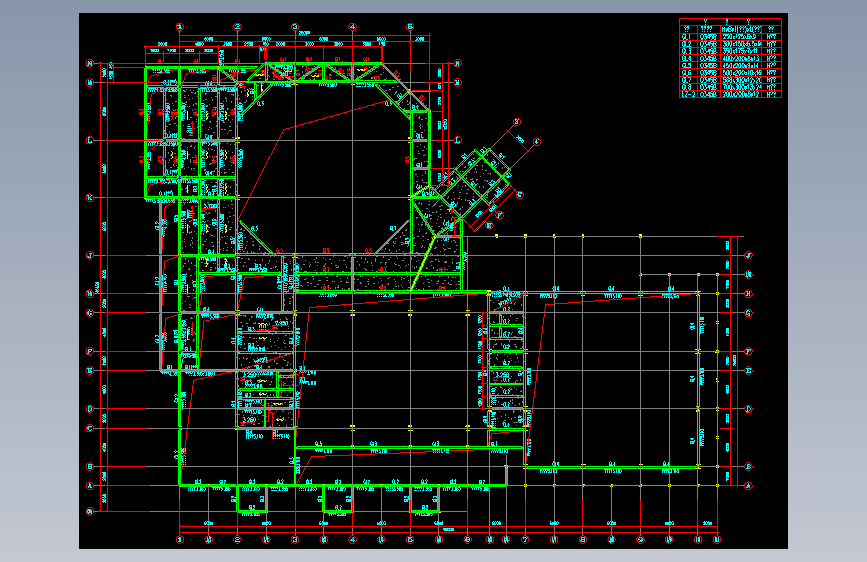
Task: Click the 350x175x7x11 section cell in table
Action: point(741,51)
